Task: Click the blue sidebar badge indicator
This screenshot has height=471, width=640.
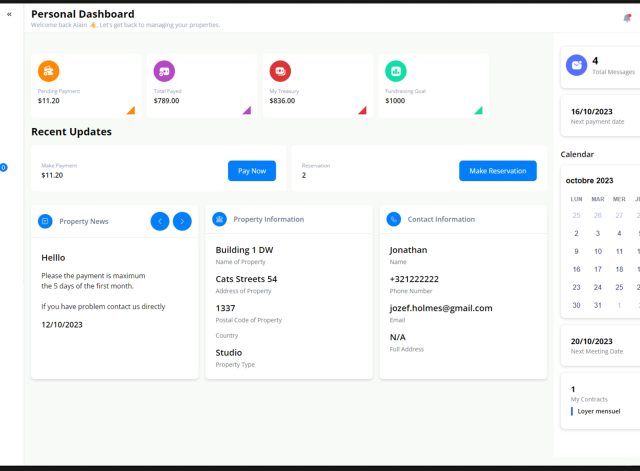Action: point(3,167)
